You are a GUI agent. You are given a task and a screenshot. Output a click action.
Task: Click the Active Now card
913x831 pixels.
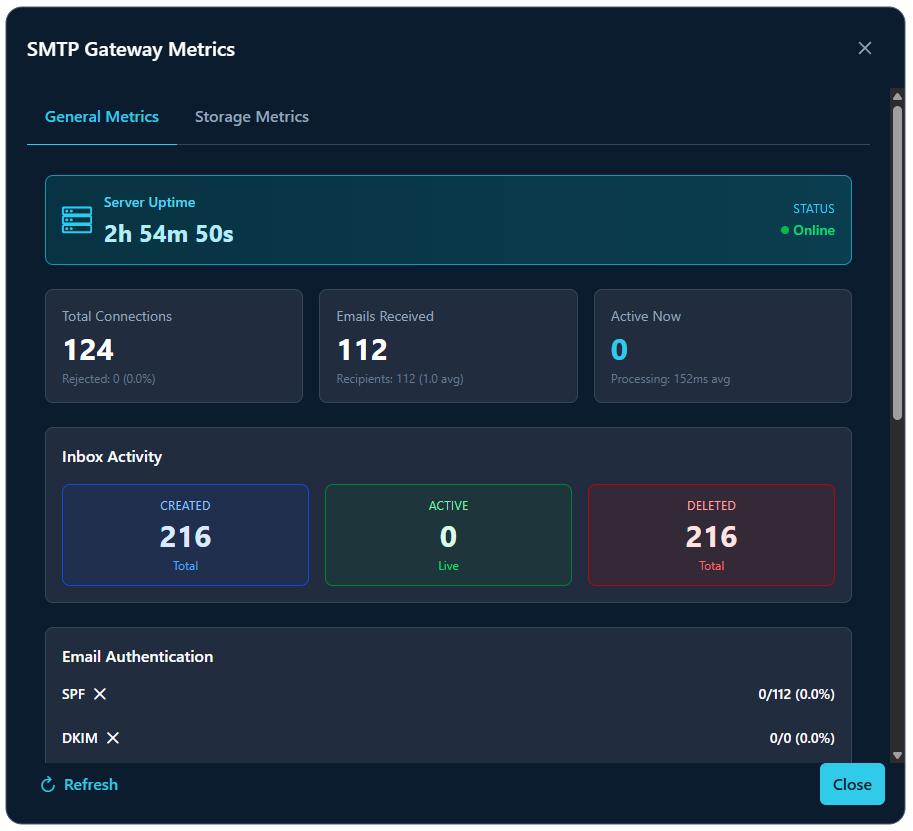[x=722, y=346]
